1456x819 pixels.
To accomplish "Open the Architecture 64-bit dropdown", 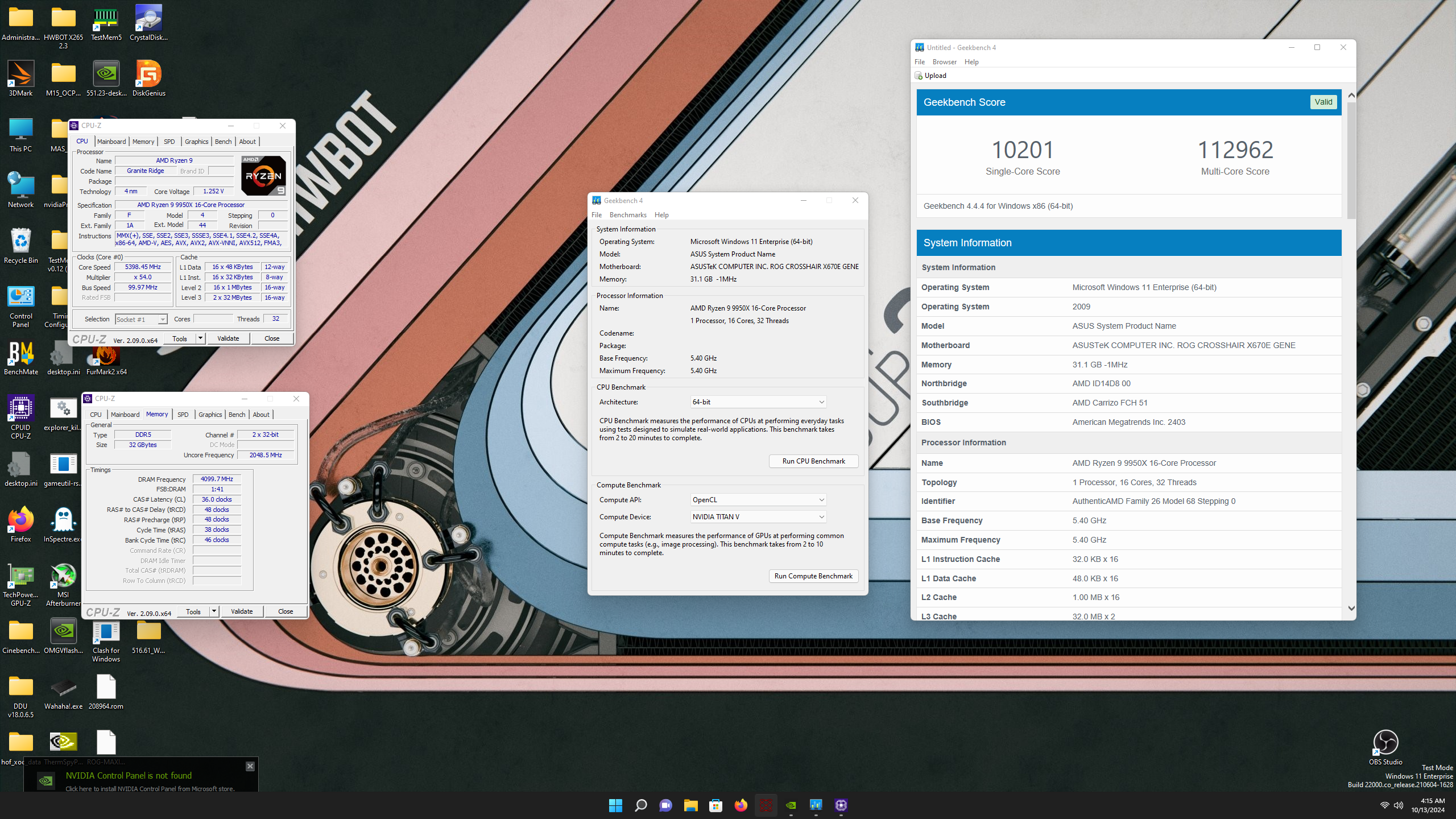I will click(758, 402).
